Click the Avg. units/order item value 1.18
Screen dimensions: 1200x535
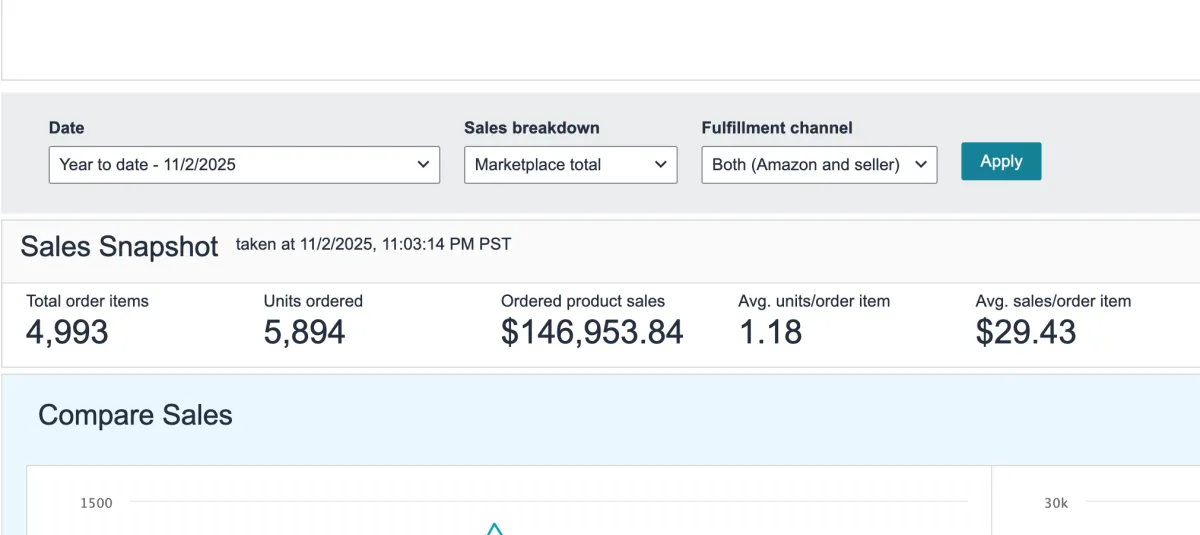coord(770,332)
